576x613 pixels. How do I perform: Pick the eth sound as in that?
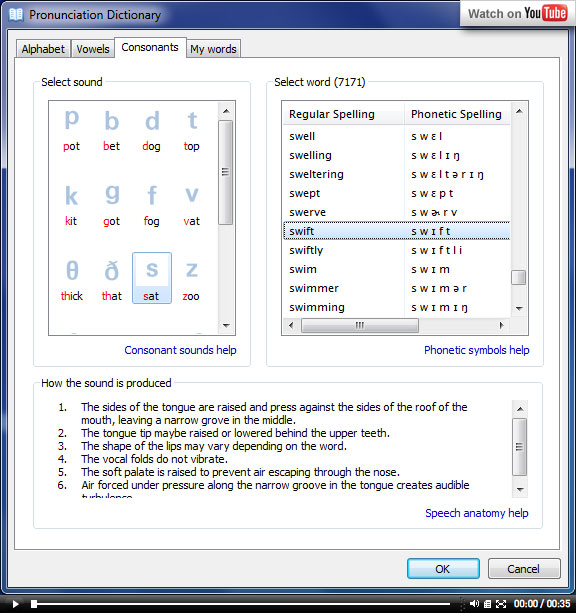[111, 280]
